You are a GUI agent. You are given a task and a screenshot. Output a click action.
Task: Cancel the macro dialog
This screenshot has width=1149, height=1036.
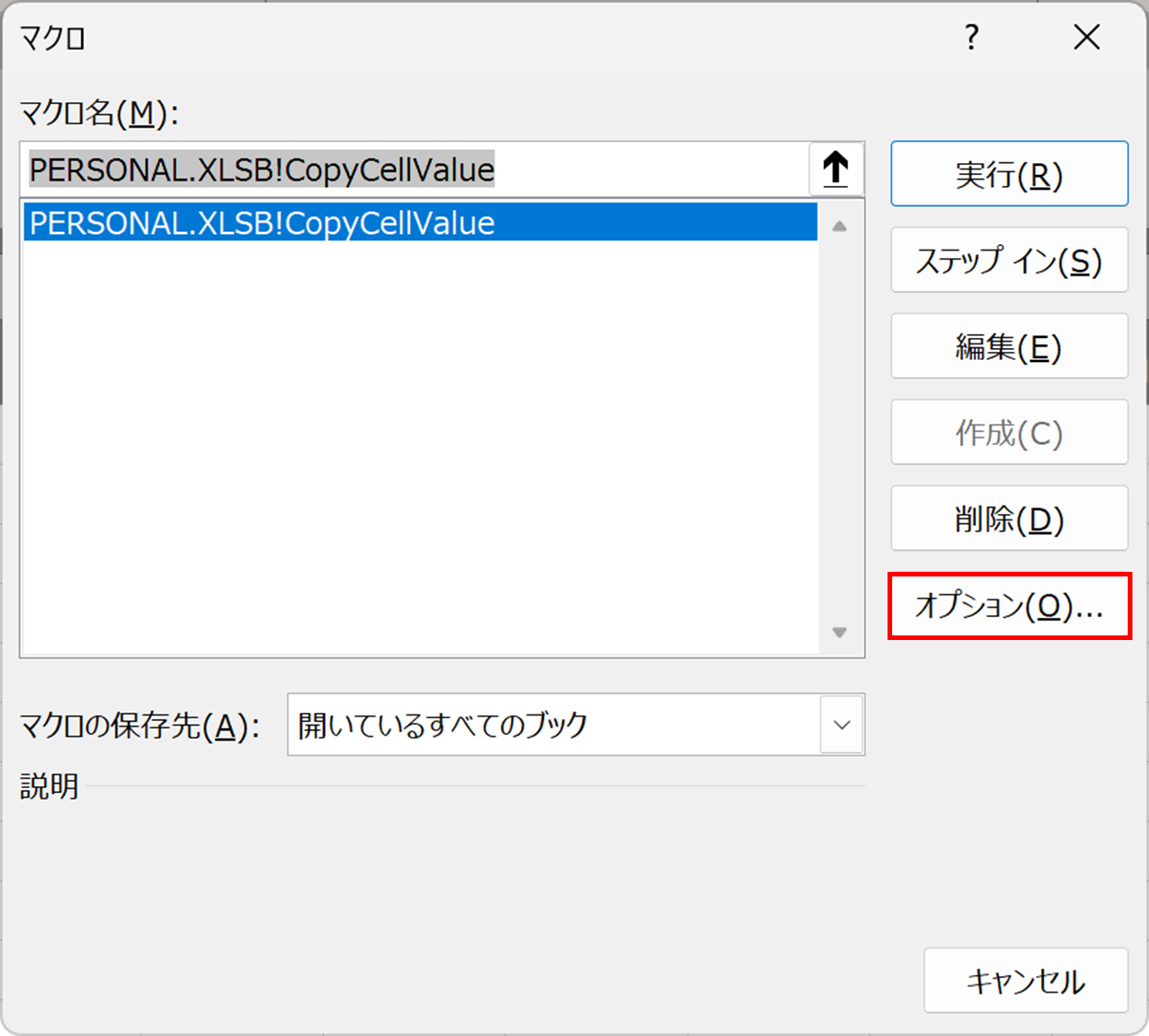click(x=1026, y=982)
